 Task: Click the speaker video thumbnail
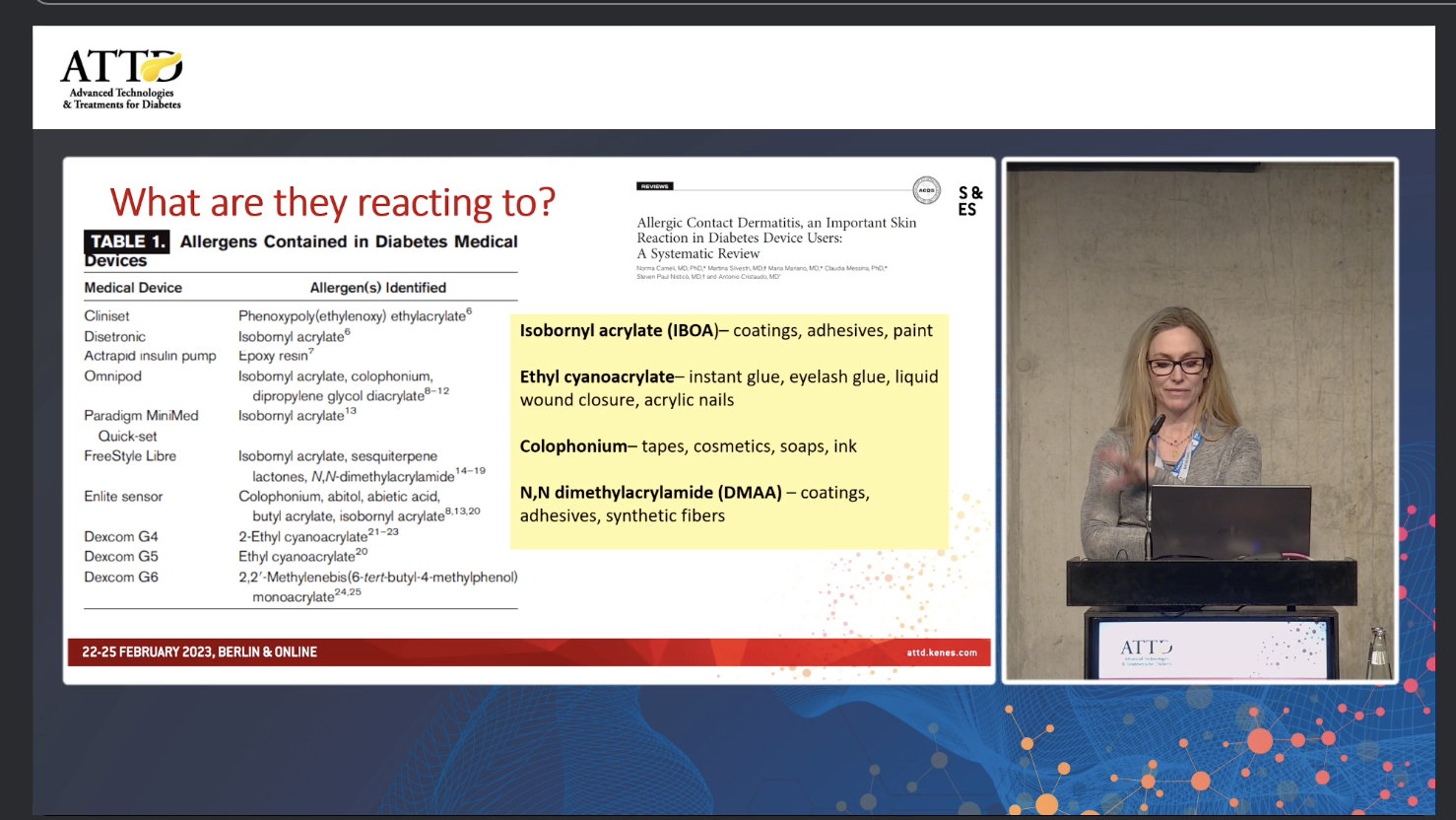1200,421
